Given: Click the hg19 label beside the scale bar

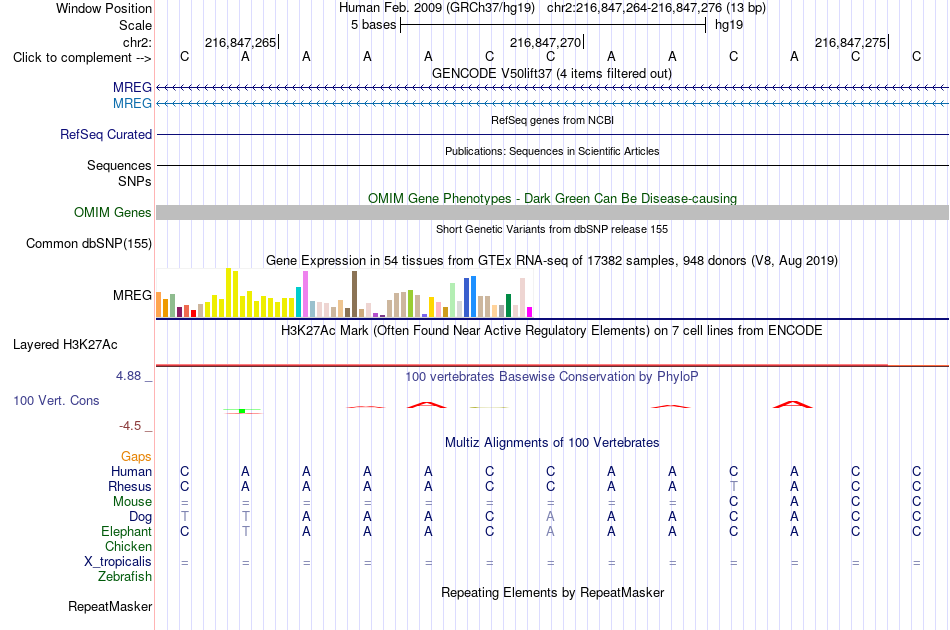Looking at the screenshot, I should coord(729,25).
